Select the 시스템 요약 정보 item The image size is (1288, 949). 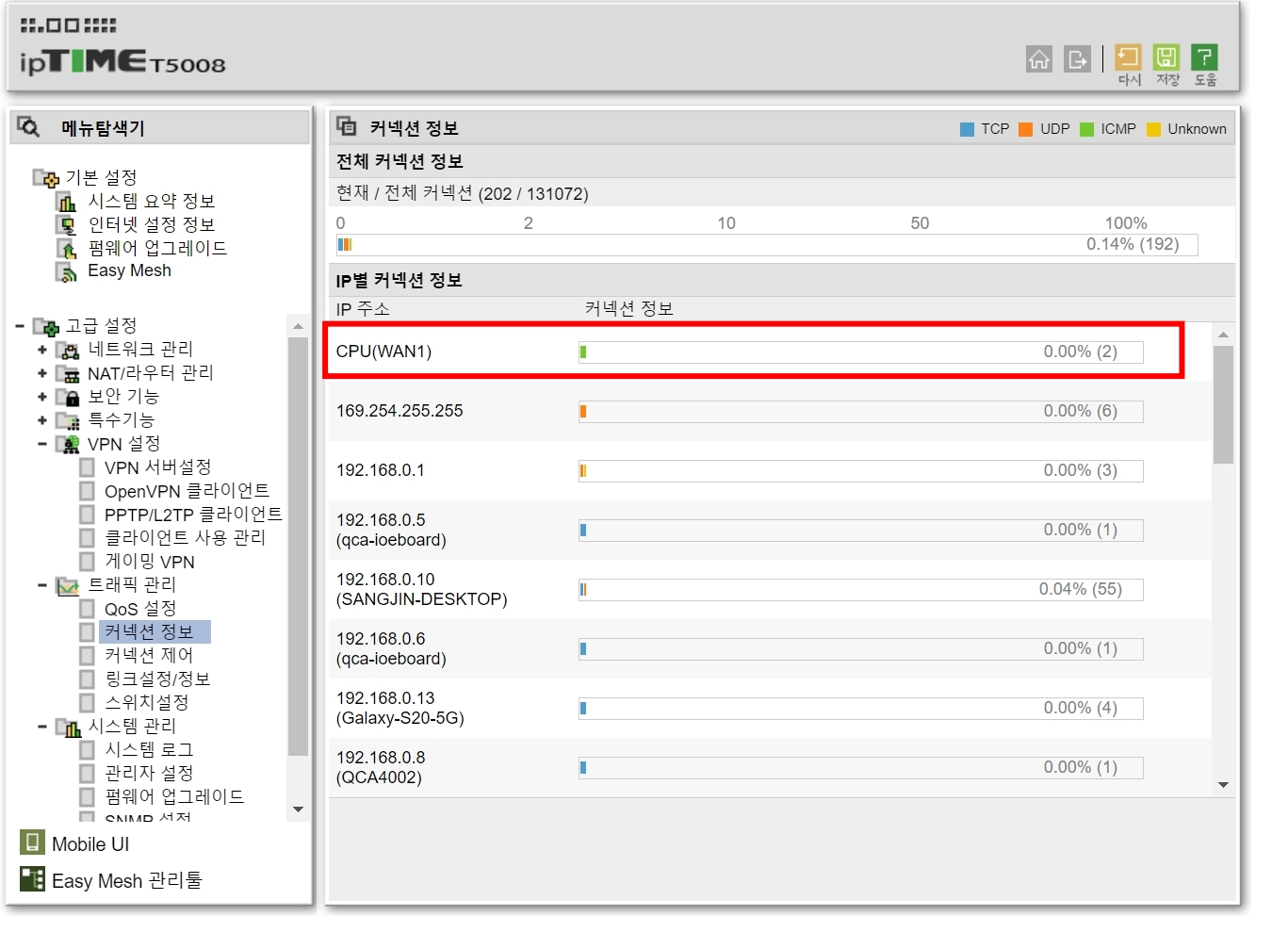click(x=151, y=201)
